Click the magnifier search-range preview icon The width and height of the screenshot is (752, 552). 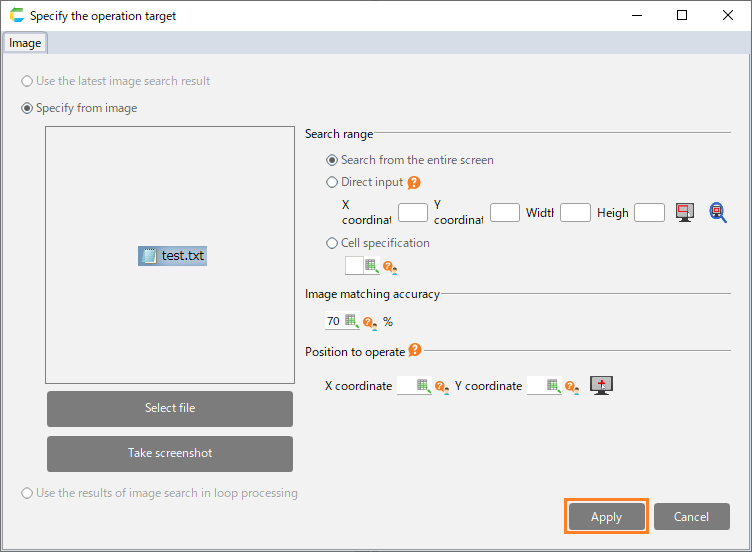coord(718,212)
